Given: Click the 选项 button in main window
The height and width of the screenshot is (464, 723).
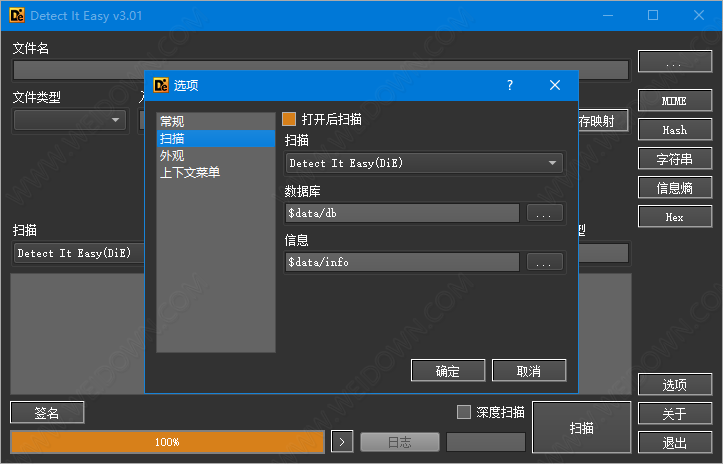Looking at the screenshot, I should [675, 384].
